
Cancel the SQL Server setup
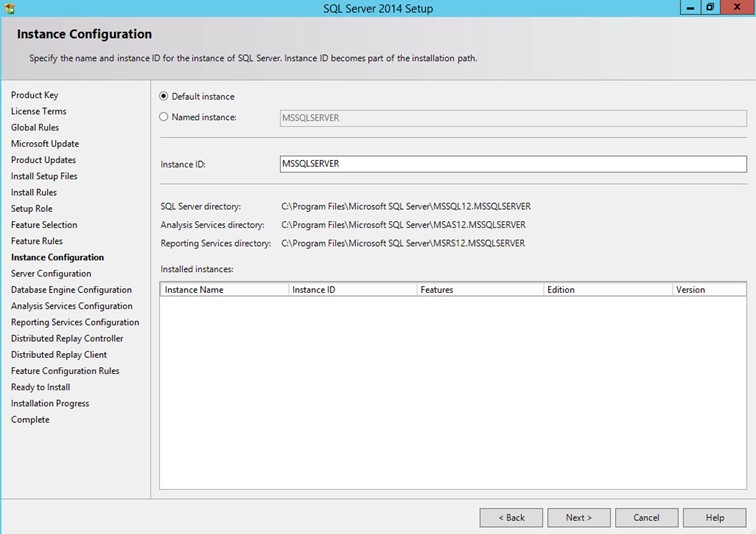646,517
